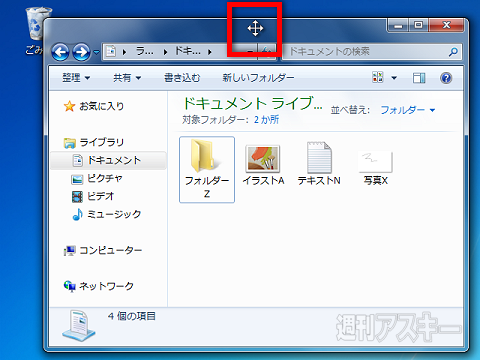
Task: Open the 2 か所 locations link
Action: click(x=266, y=120)
